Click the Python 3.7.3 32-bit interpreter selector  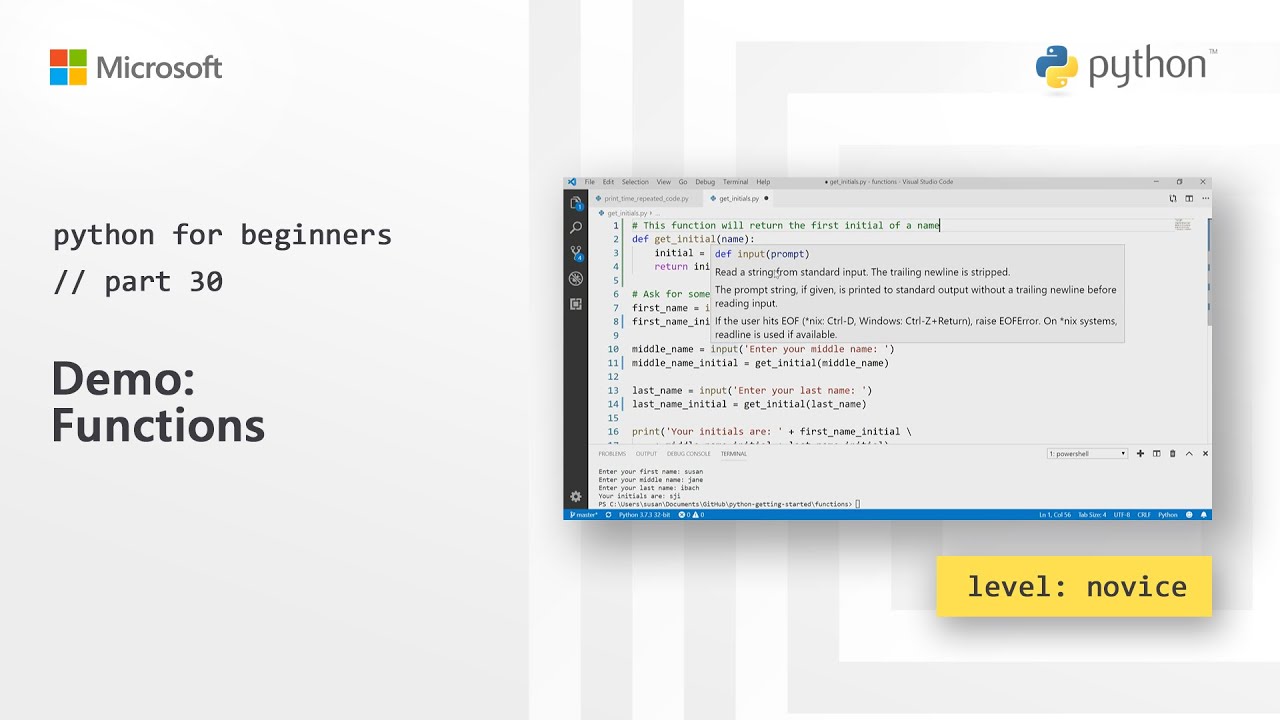(644, 515)
